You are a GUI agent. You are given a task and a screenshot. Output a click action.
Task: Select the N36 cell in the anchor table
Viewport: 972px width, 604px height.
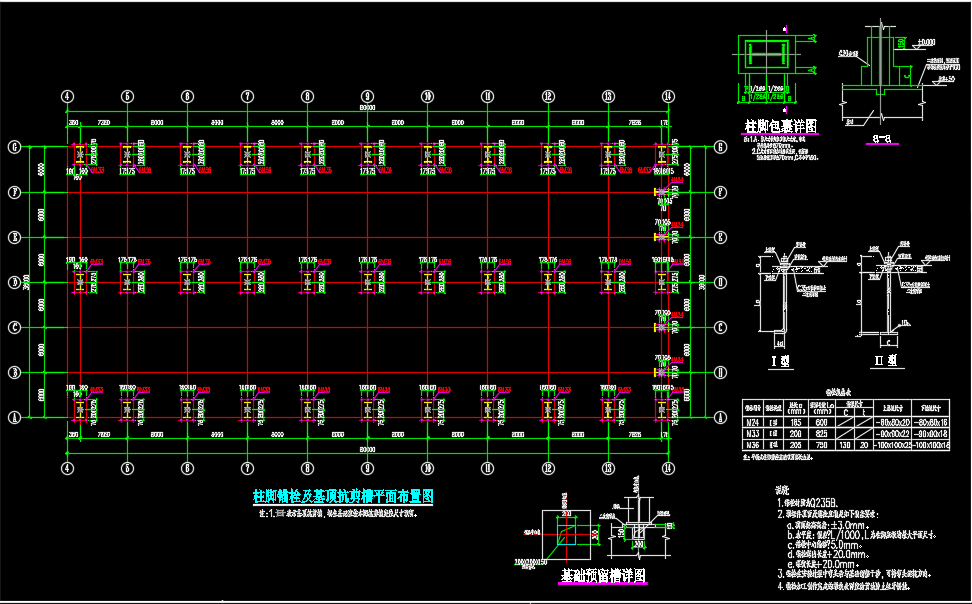[753, 445]
